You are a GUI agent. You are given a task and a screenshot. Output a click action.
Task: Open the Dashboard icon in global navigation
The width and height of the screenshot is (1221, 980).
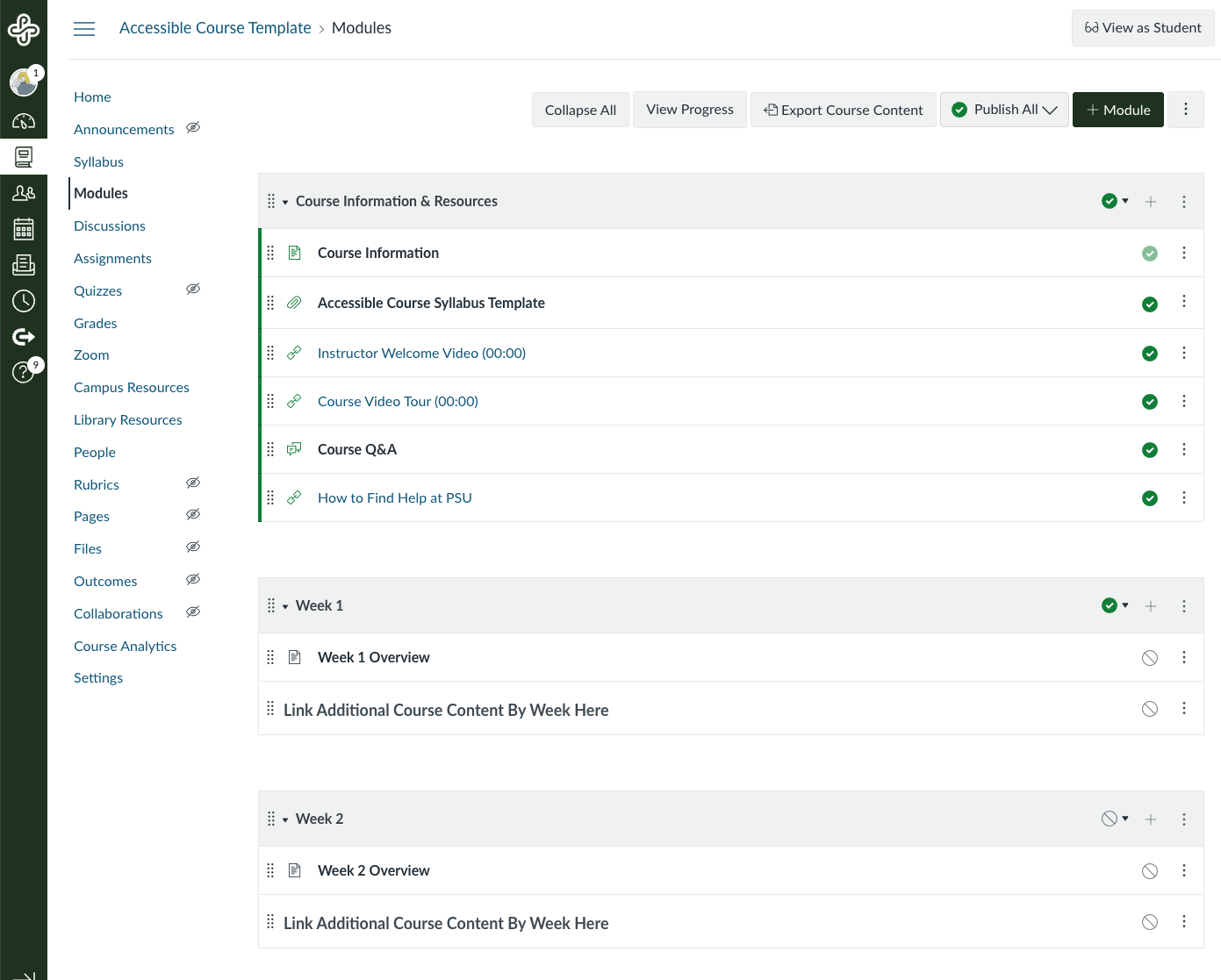click(24, 121)
